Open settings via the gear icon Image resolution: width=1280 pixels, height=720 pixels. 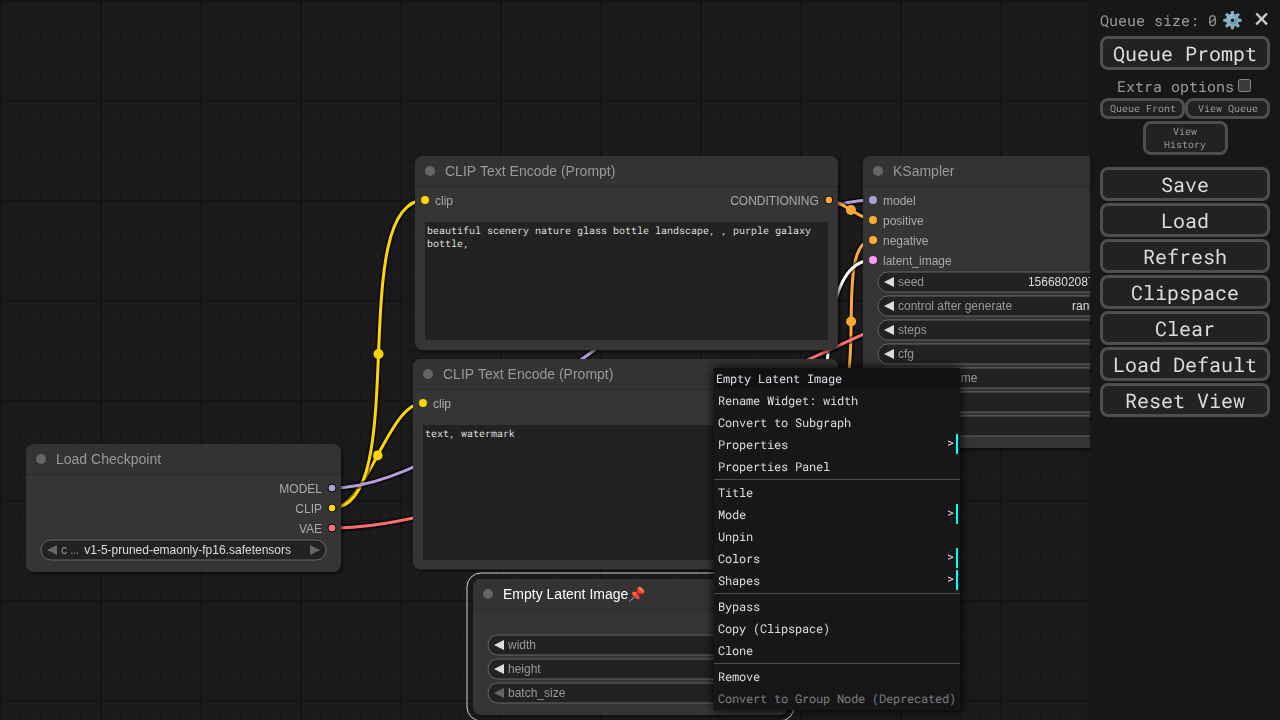(1232, 20)
